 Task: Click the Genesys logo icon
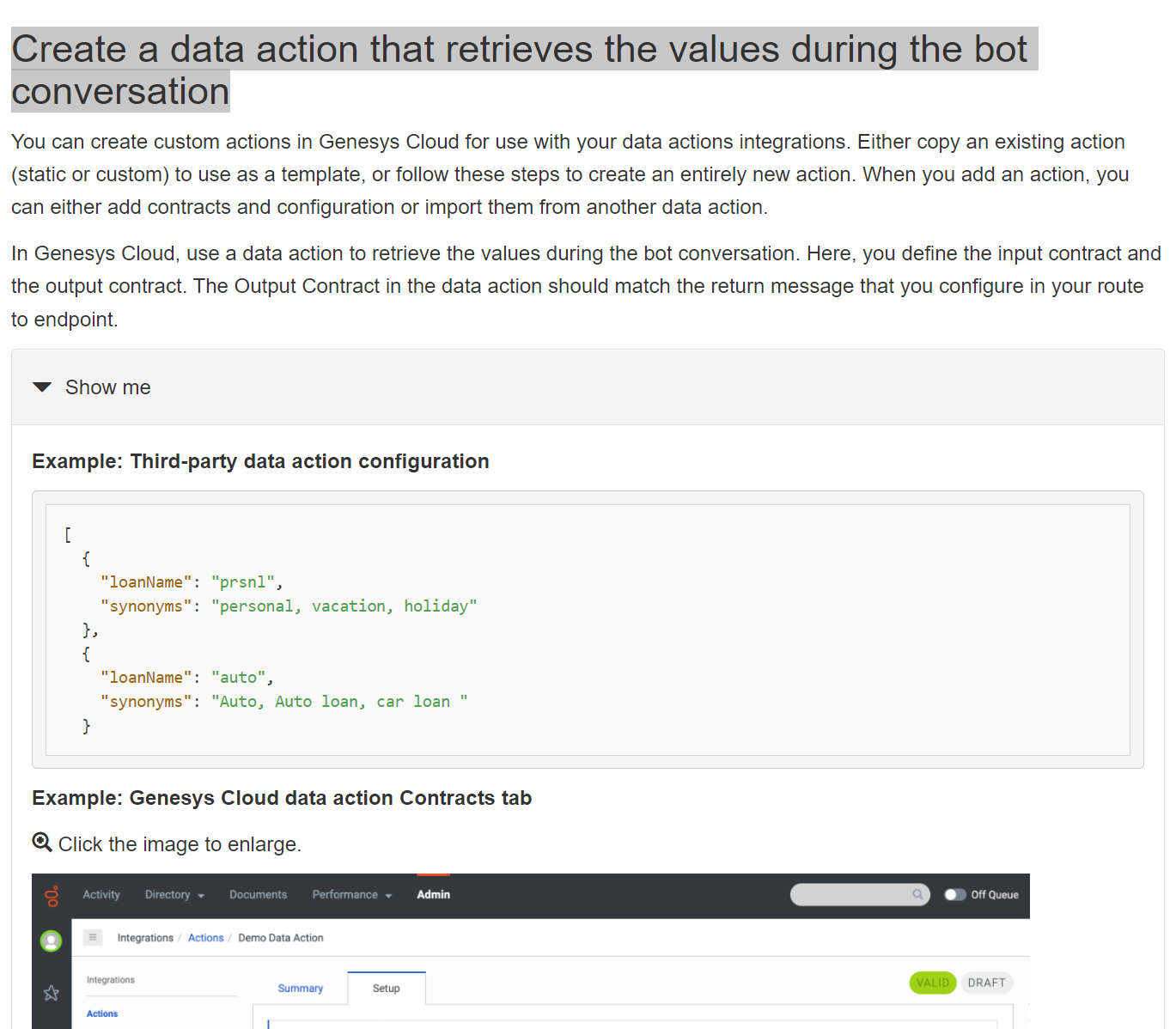pyautogui.click(x=52, y=896)
